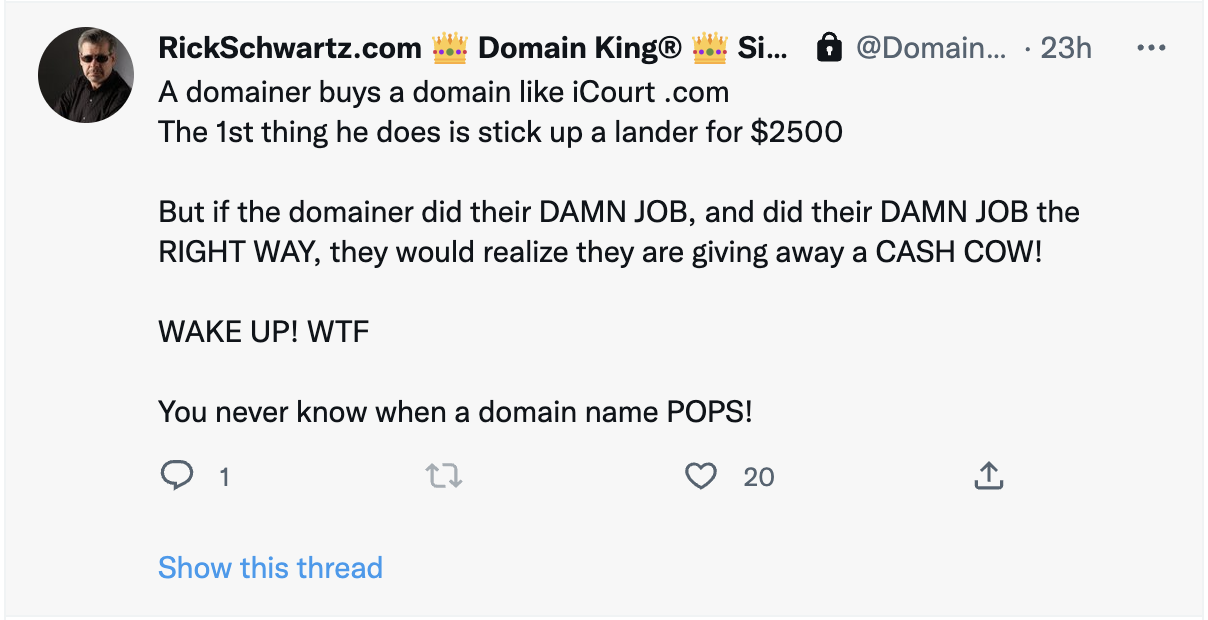Click the padlock protected-account icon
Viewport: 1208px width, 620px height.
(829, 48)
